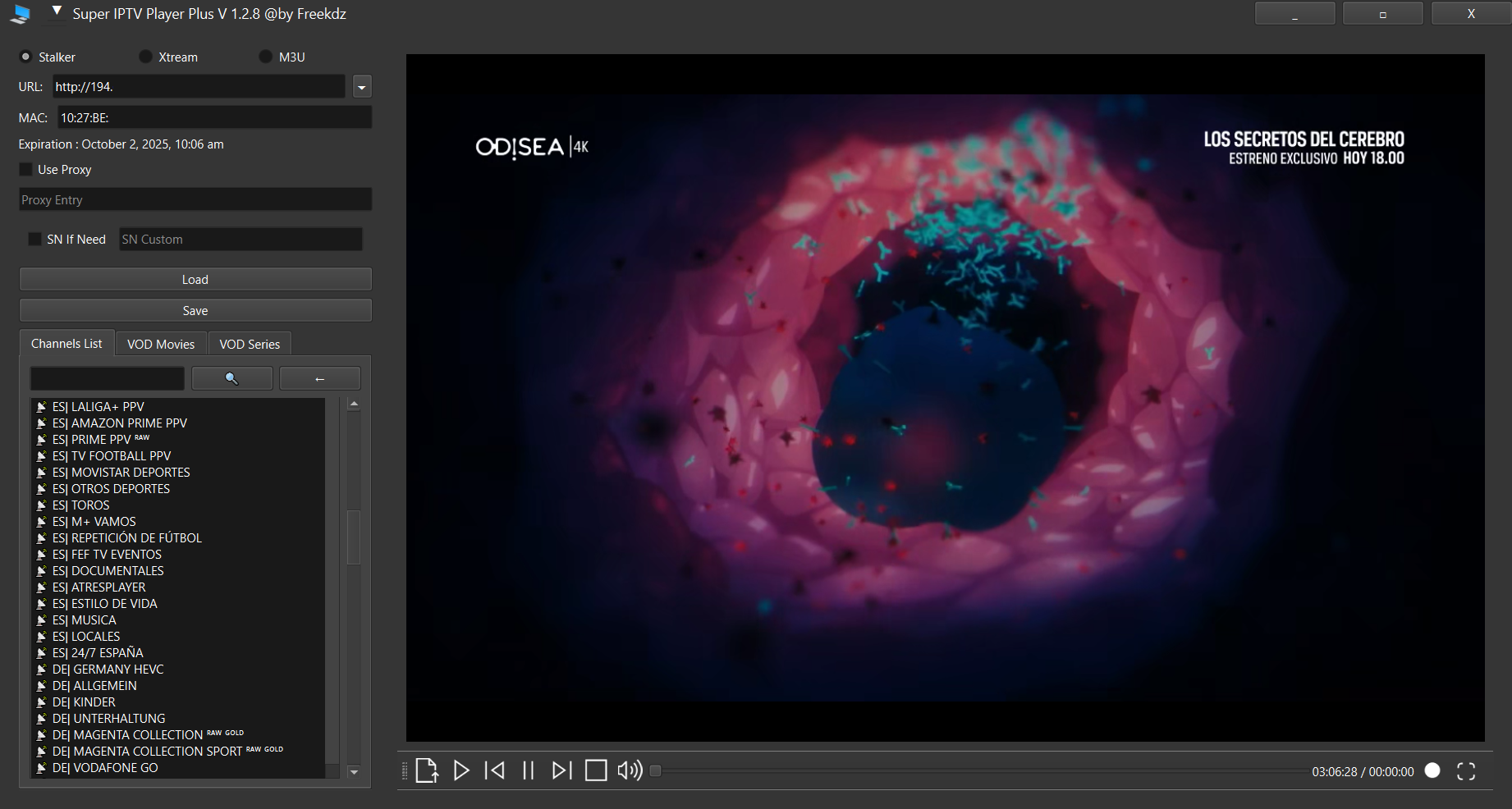Click the channel search text box
Image resolution: width=1512 pixels, height=809 pixels.
[108, 378]
